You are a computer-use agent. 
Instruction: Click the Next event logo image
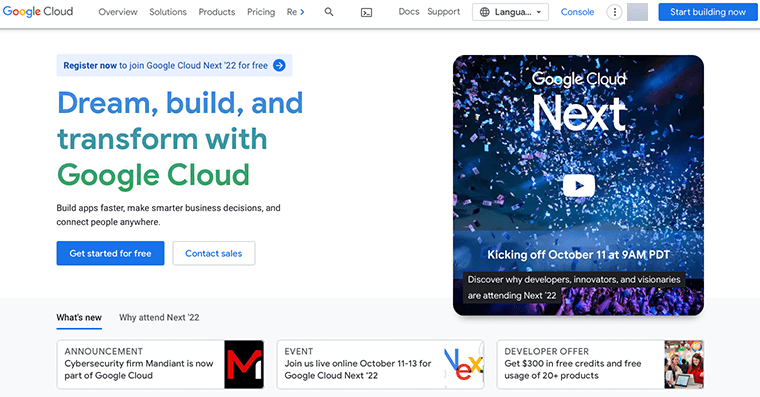tap(464, 365)
